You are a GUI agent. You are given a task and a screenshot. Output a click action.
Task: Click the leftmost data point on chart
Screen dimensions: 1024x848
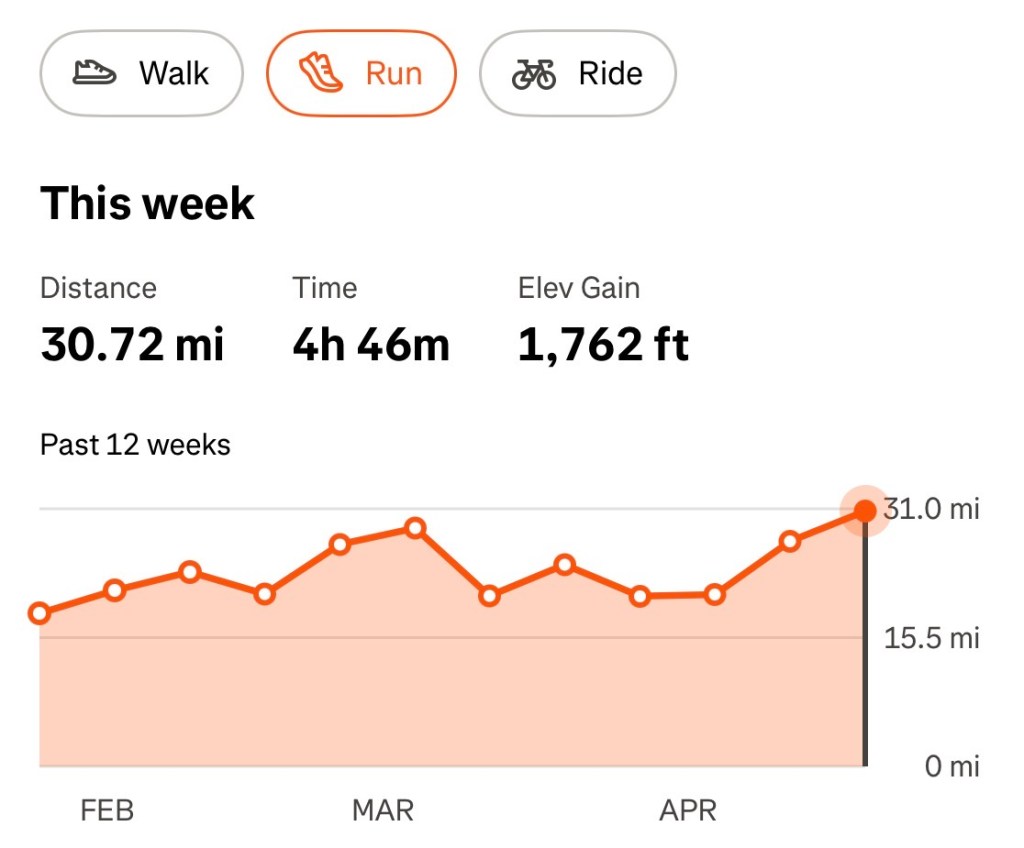point(40,613)
